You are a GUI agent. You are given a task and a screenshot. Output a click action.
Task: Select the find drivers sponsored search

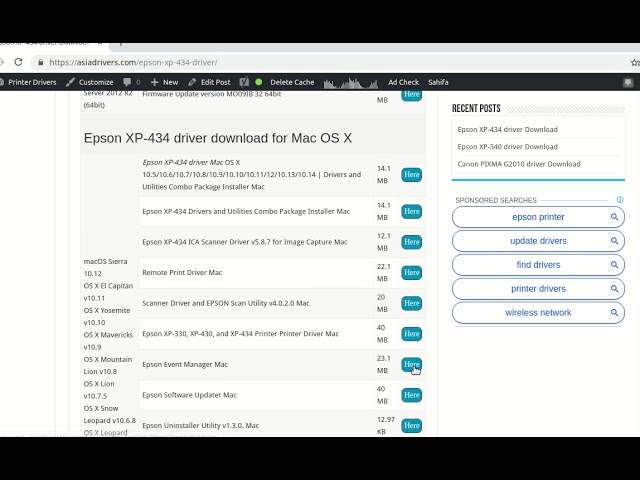tap(538, 264)
